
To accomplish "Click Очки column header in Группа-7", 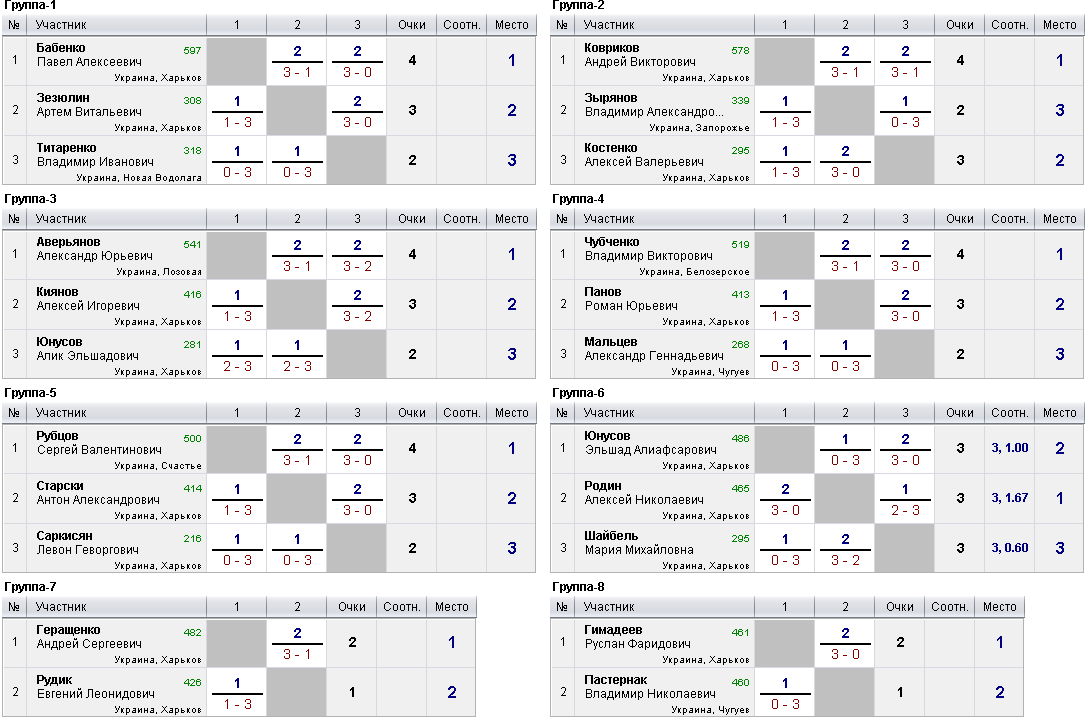I will point(351,607).
